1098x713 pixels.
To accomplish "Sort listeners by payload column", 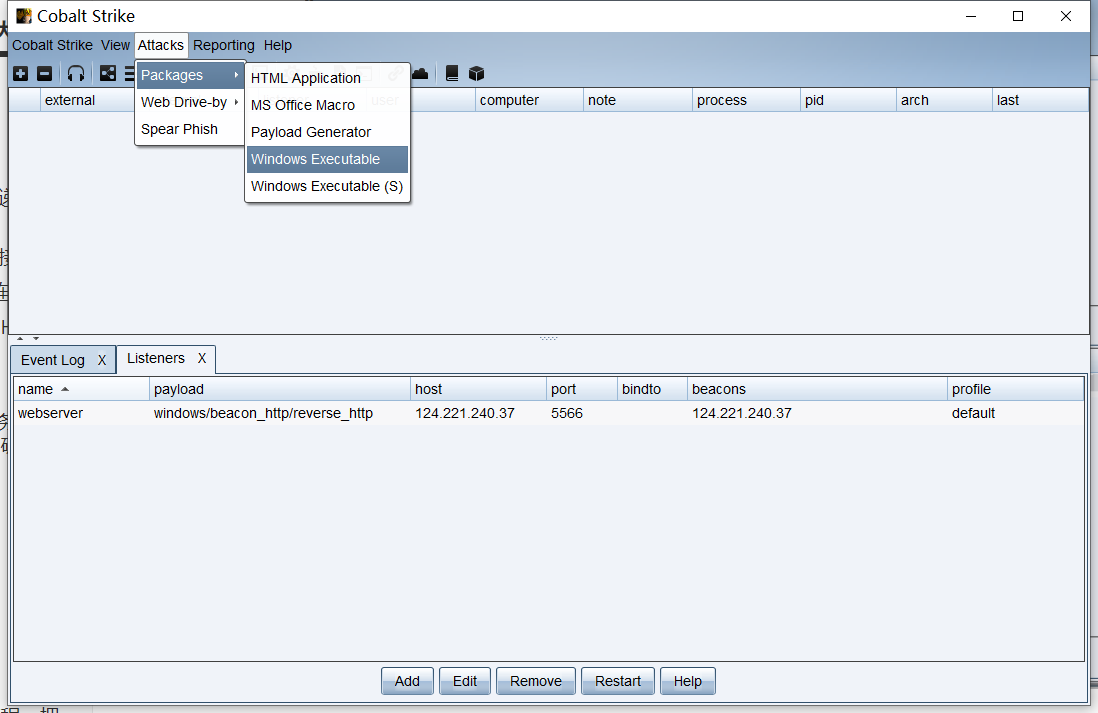I will pyautogui.click(x=279, y=389).
